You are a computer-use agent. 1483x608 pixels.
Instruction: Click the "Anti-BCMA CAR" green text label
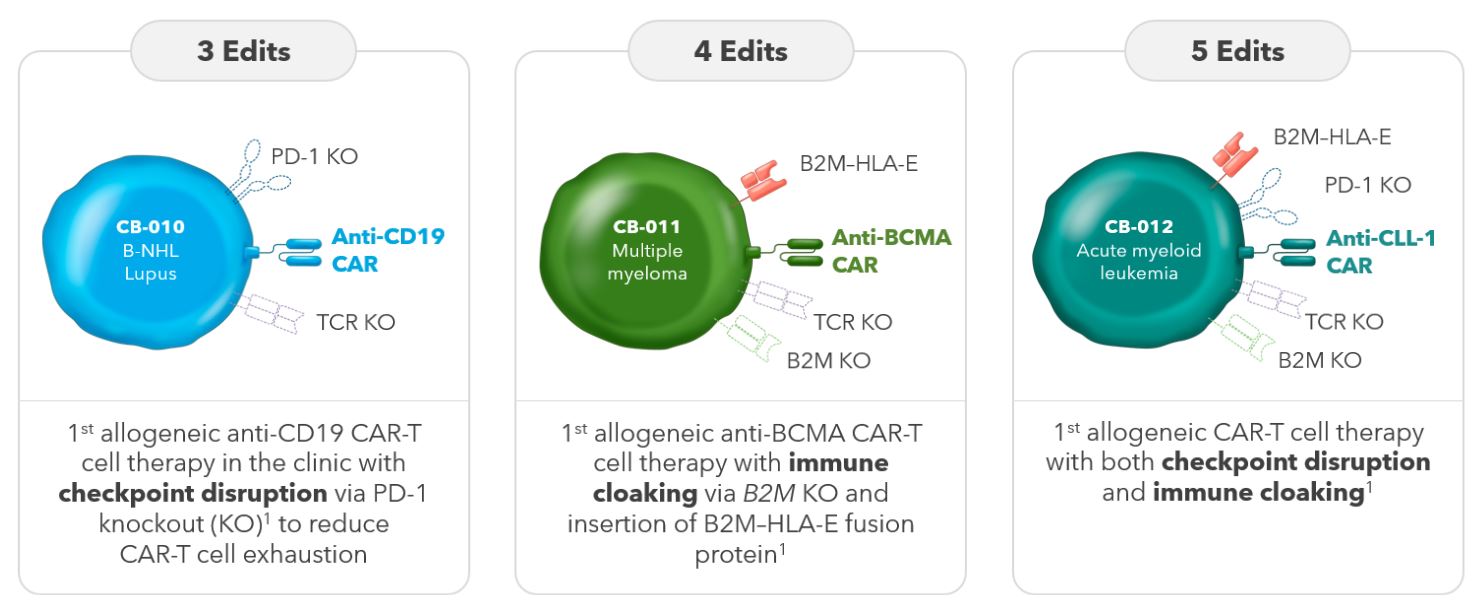[891, 252]
